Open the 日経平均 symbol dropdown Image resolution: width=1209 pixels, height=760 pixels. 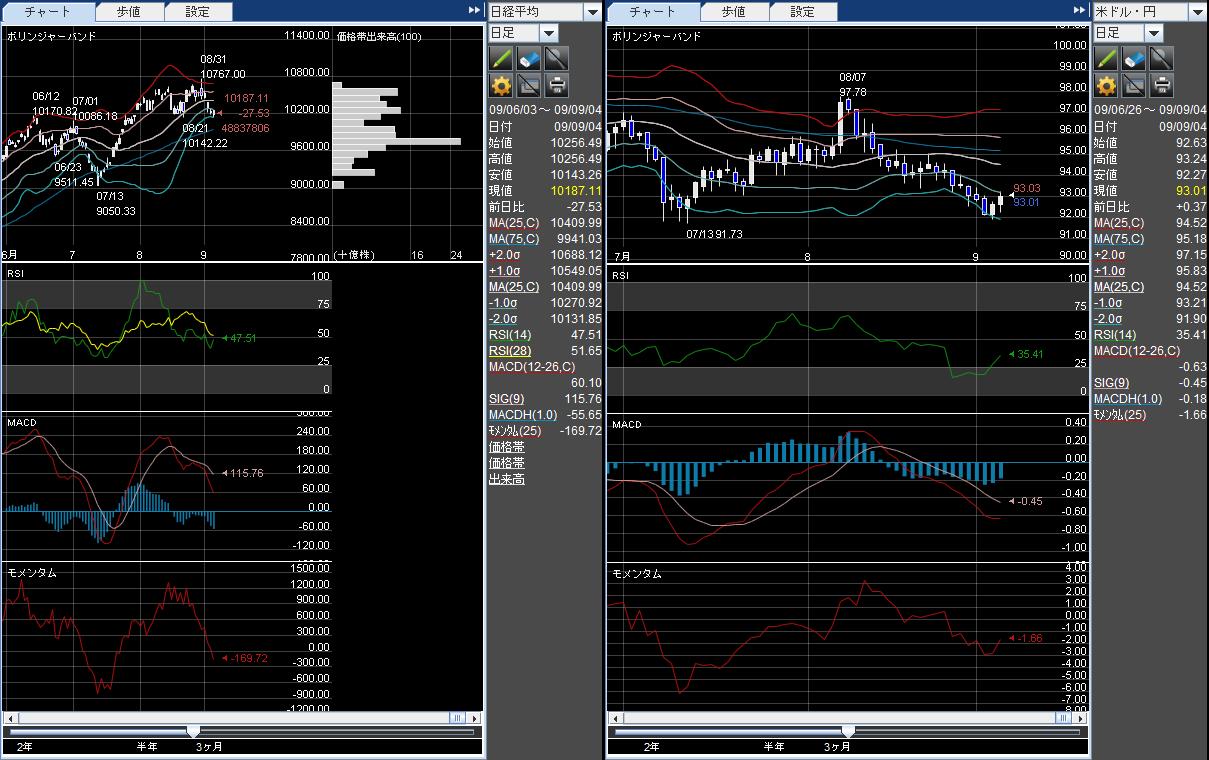pos(592,12)
